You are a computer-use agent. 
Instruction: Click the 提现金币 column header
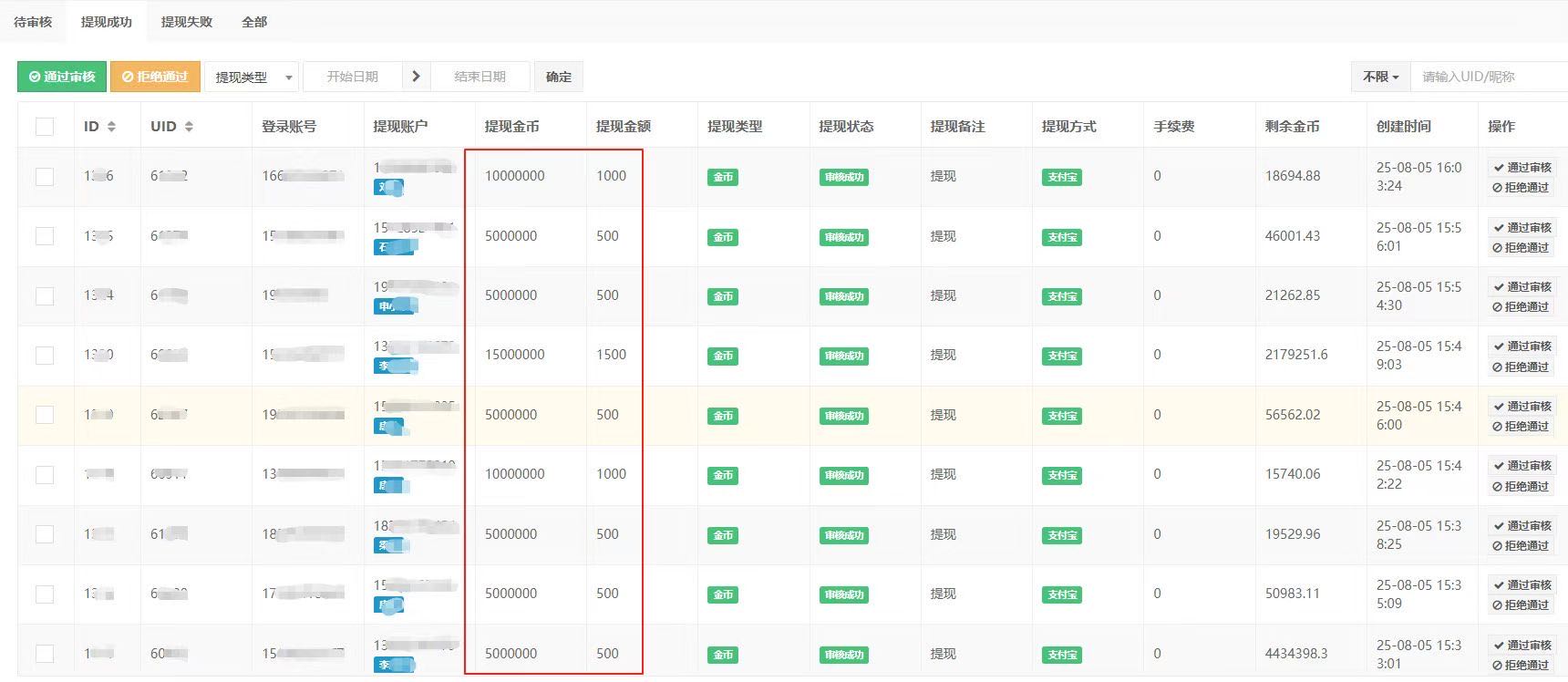click(x=511, y=127)
